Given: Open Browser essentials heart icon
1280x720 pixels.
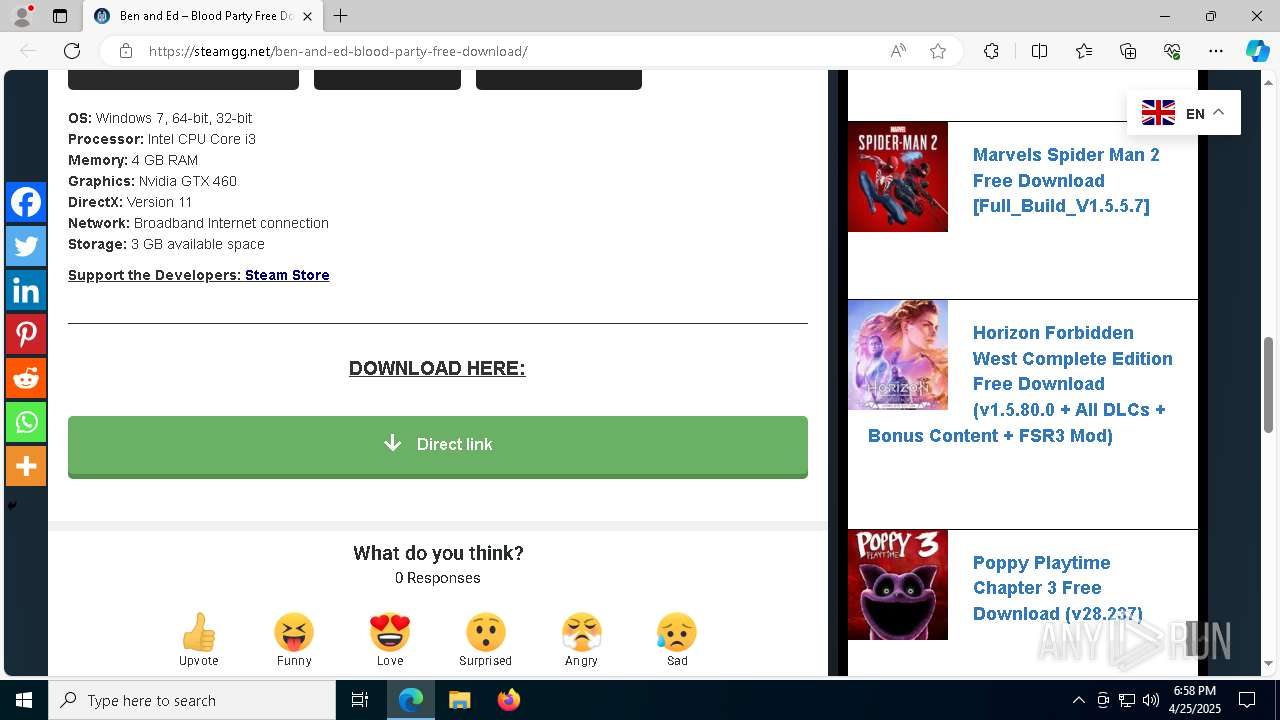Looking at the screenshot, I should pyautogui.click(x=1172, y=51).
